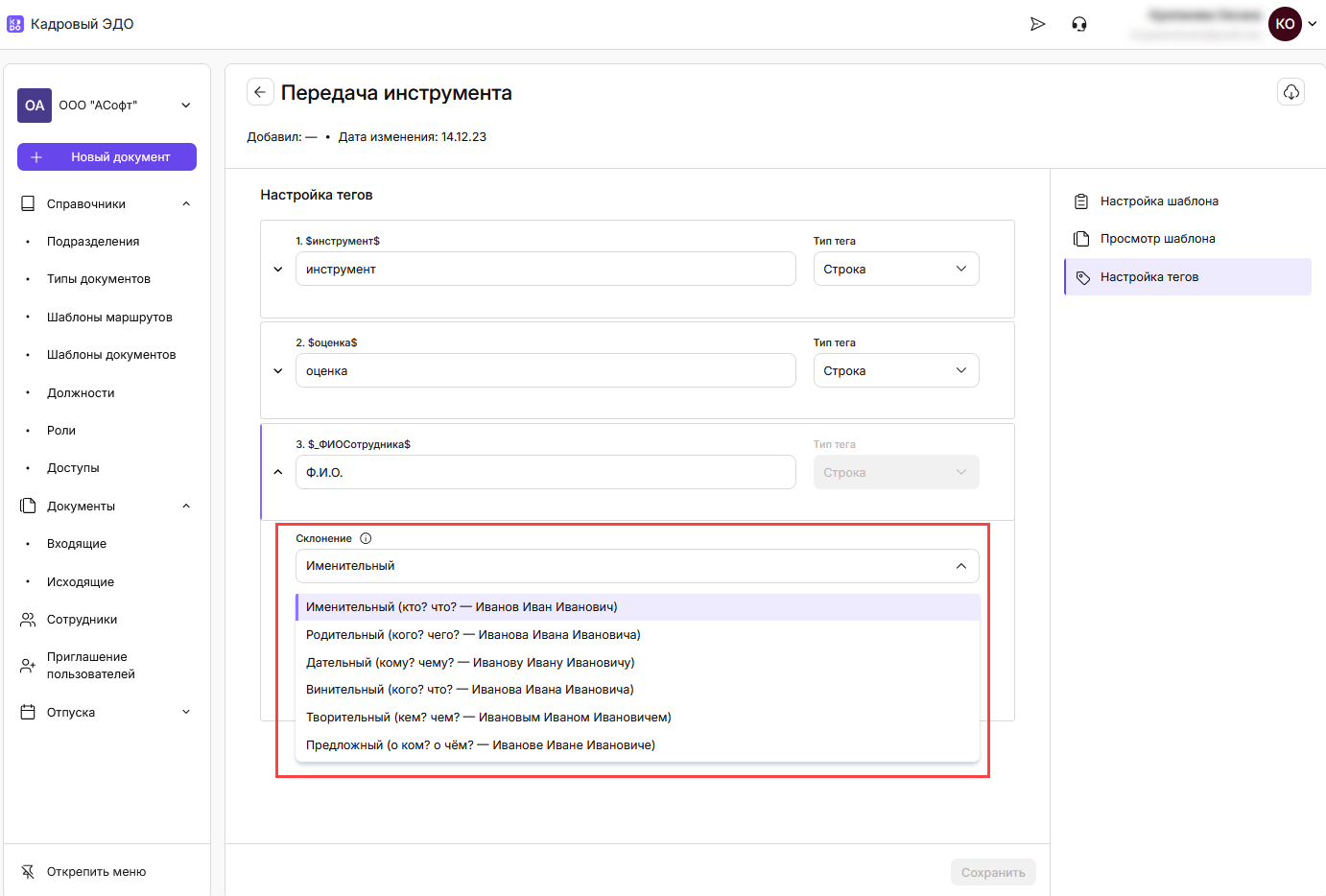Click the info icon next to Склонение
The image size is (1326, 896).
click(366, 539)
